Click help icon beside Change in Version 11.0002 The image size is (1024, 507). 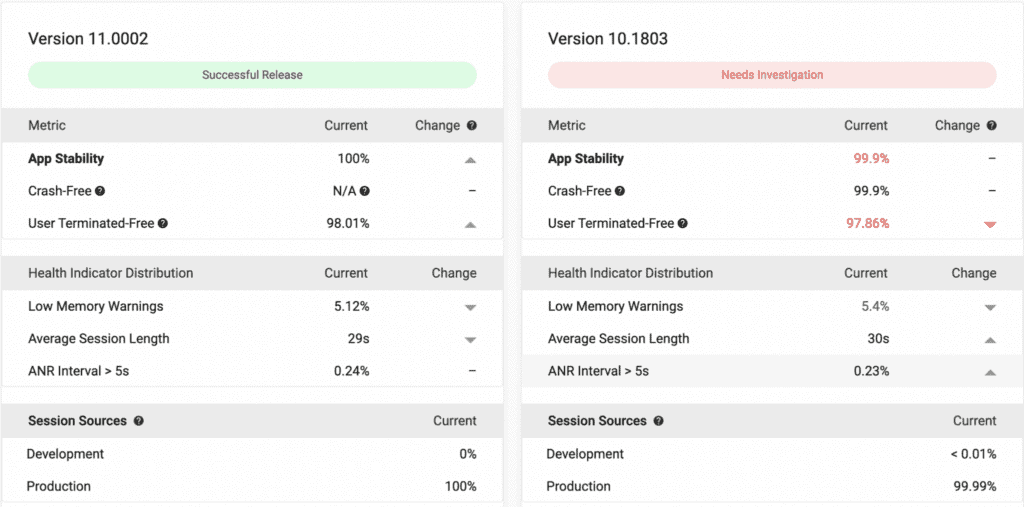pyautogui.click(x=472, y=125)
